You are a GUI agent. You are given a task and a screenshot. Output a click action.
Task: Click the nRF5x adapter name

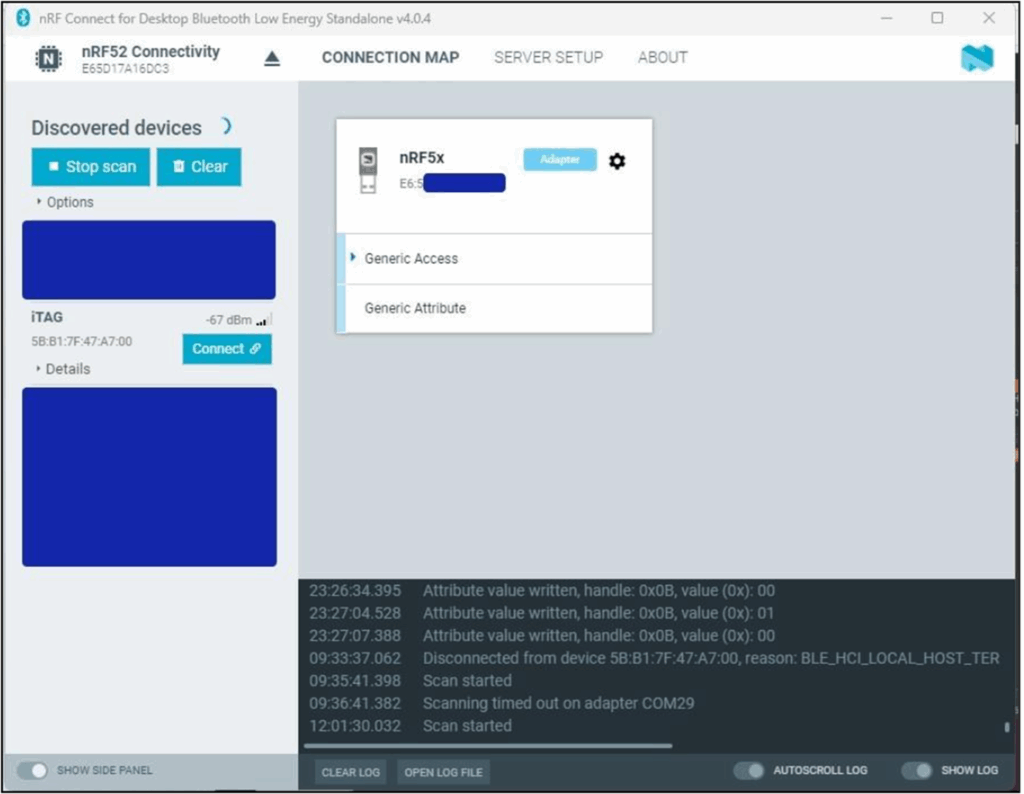tap(422, 158)
